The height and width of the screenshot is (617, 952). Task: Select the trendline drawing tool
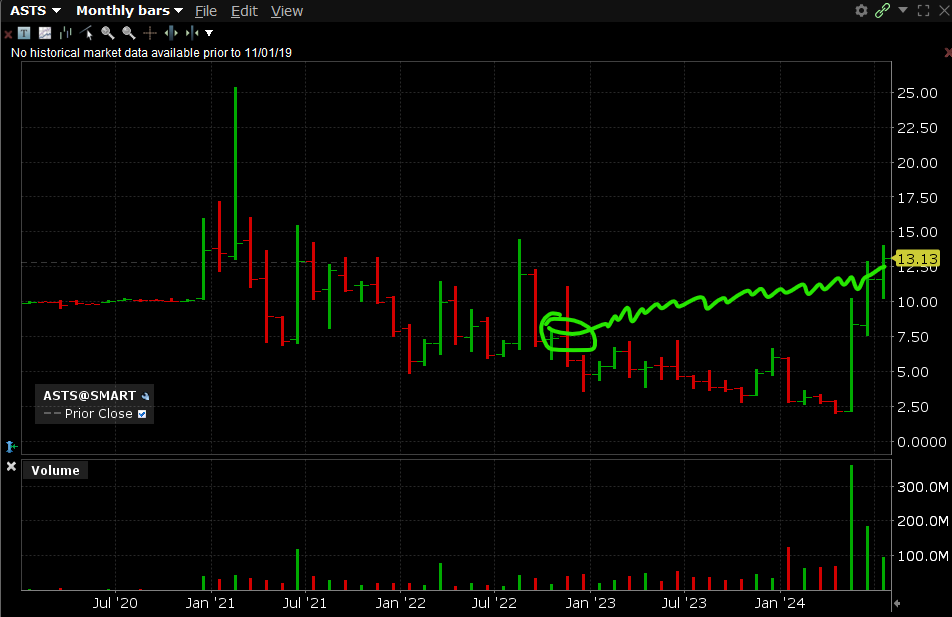point(87,33)
